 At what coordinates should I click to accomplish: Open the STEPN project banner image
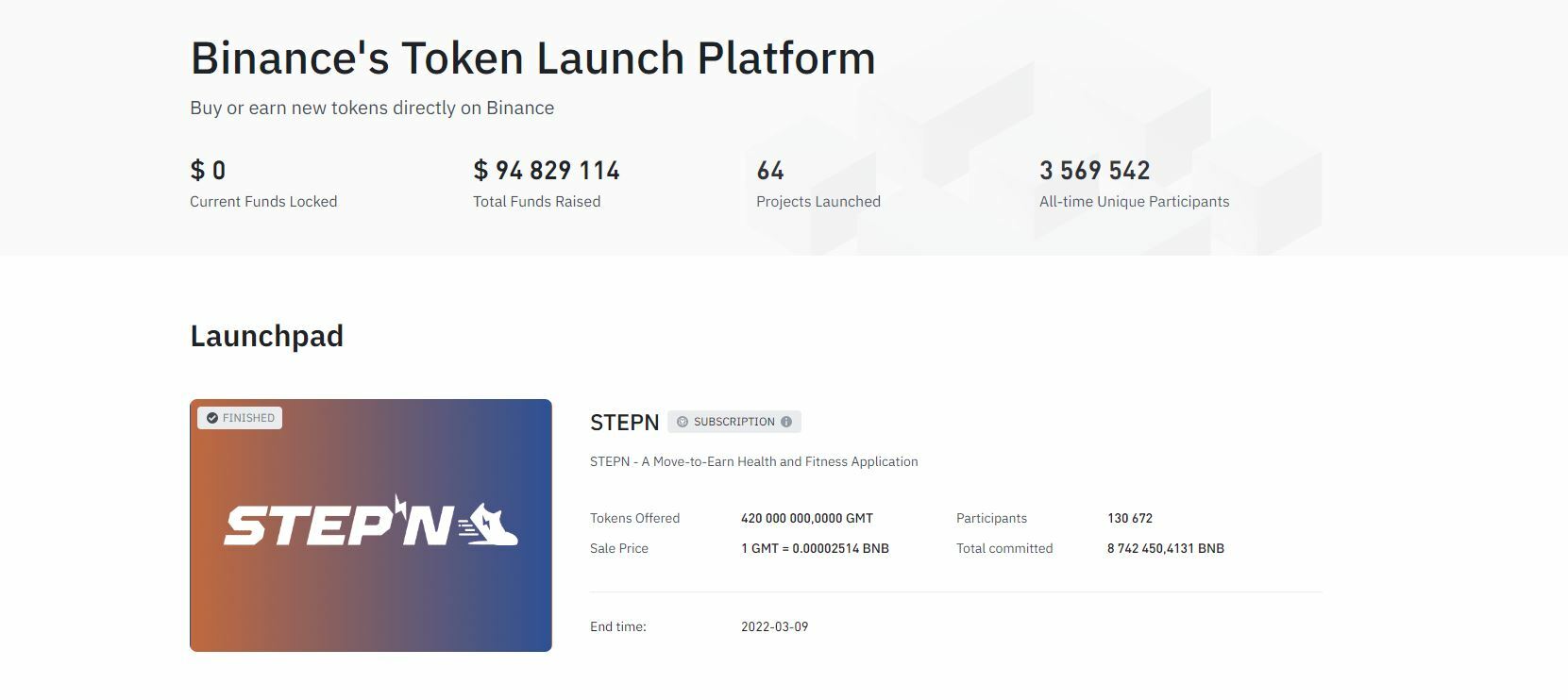tap(371, 525)
